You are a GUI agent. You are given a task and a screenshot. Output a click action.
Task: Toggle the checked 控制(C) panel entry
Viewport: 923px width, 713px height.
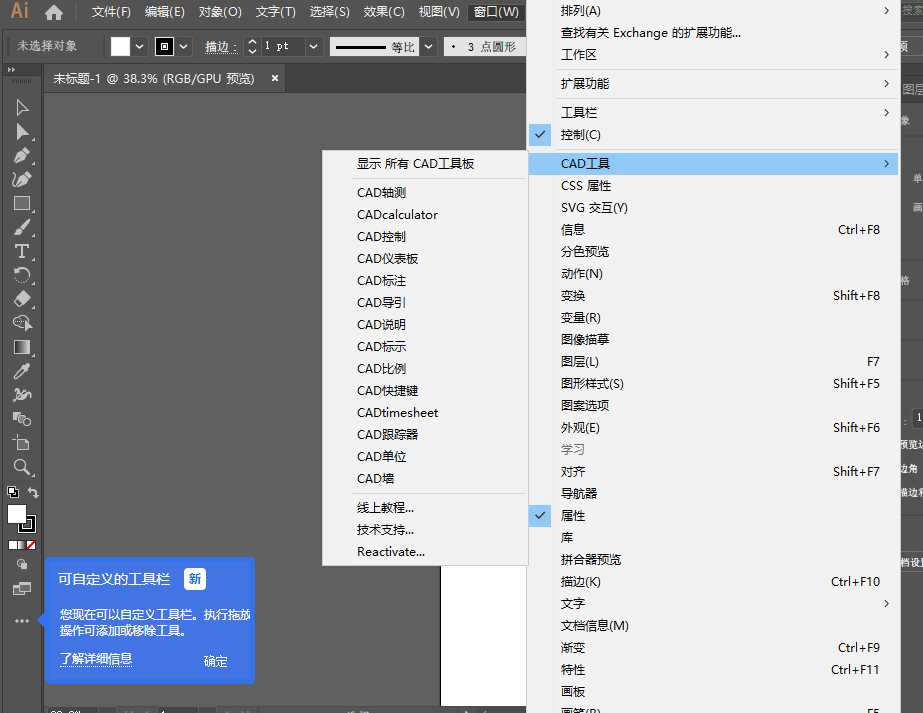pyautogui.click(x=713, y=135)
